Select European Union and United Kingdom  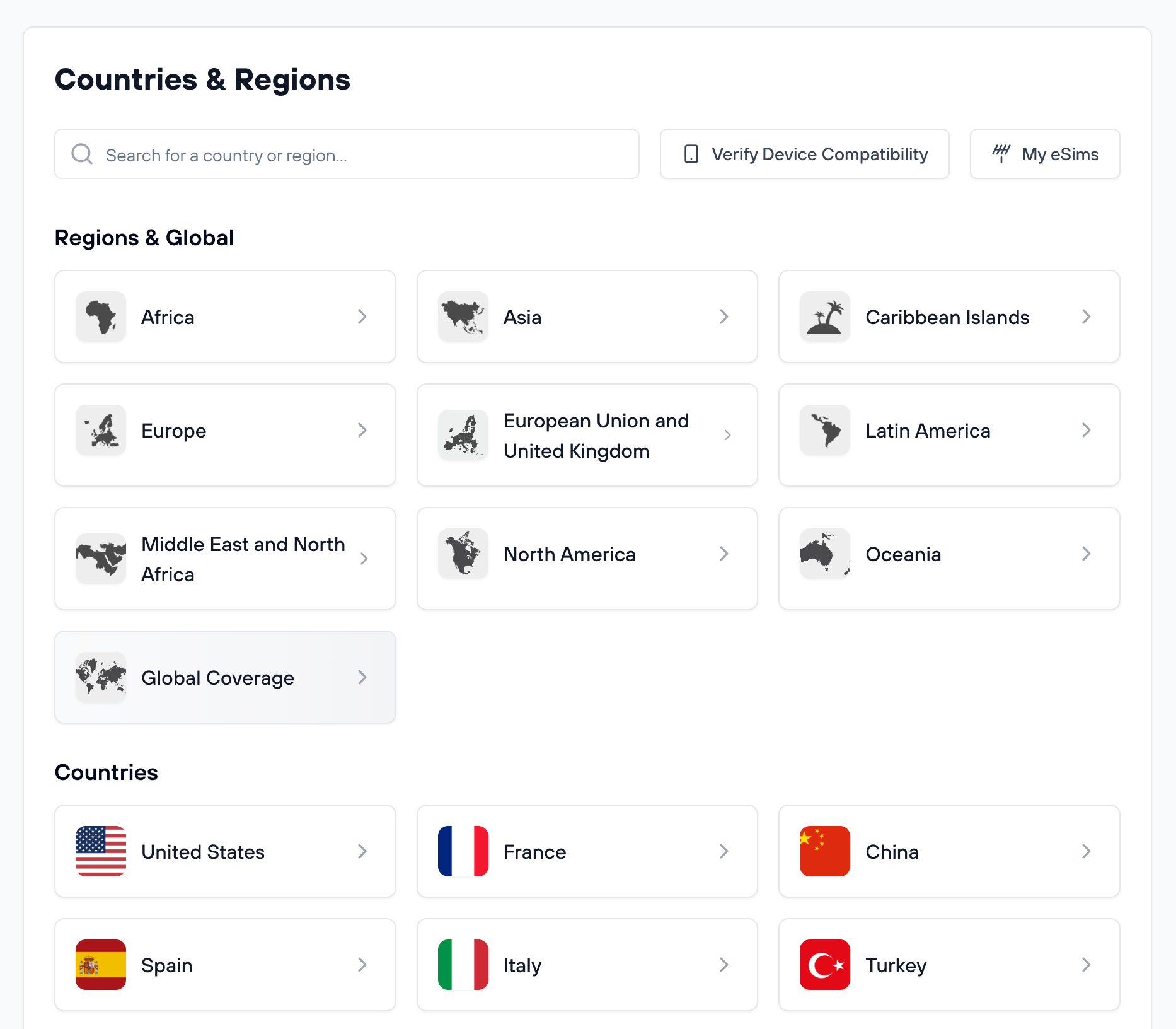[x=587, y=434]
